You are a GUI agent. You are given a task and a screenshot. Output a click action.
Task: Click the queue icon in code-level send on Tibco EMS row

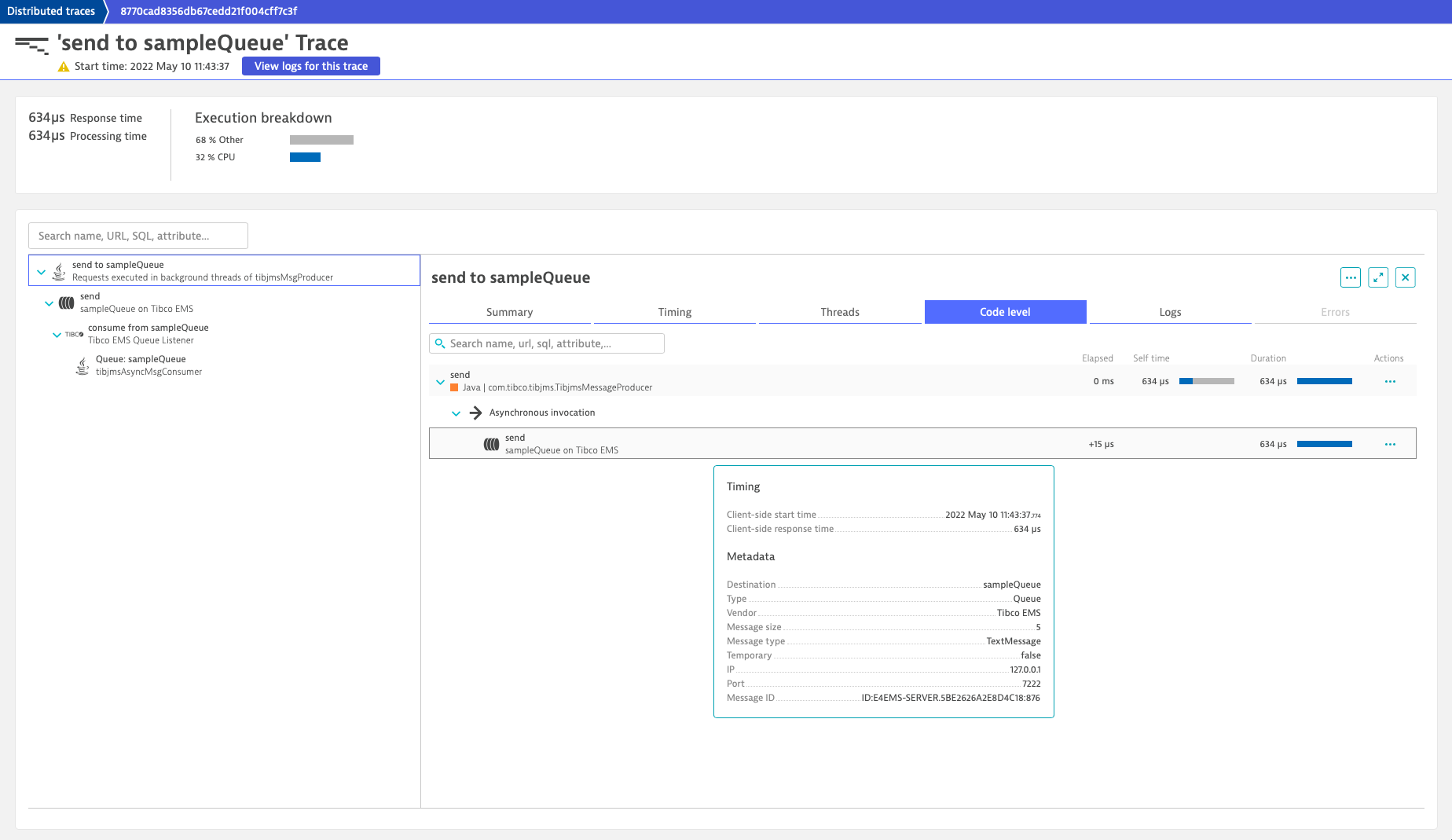(491, 444)
